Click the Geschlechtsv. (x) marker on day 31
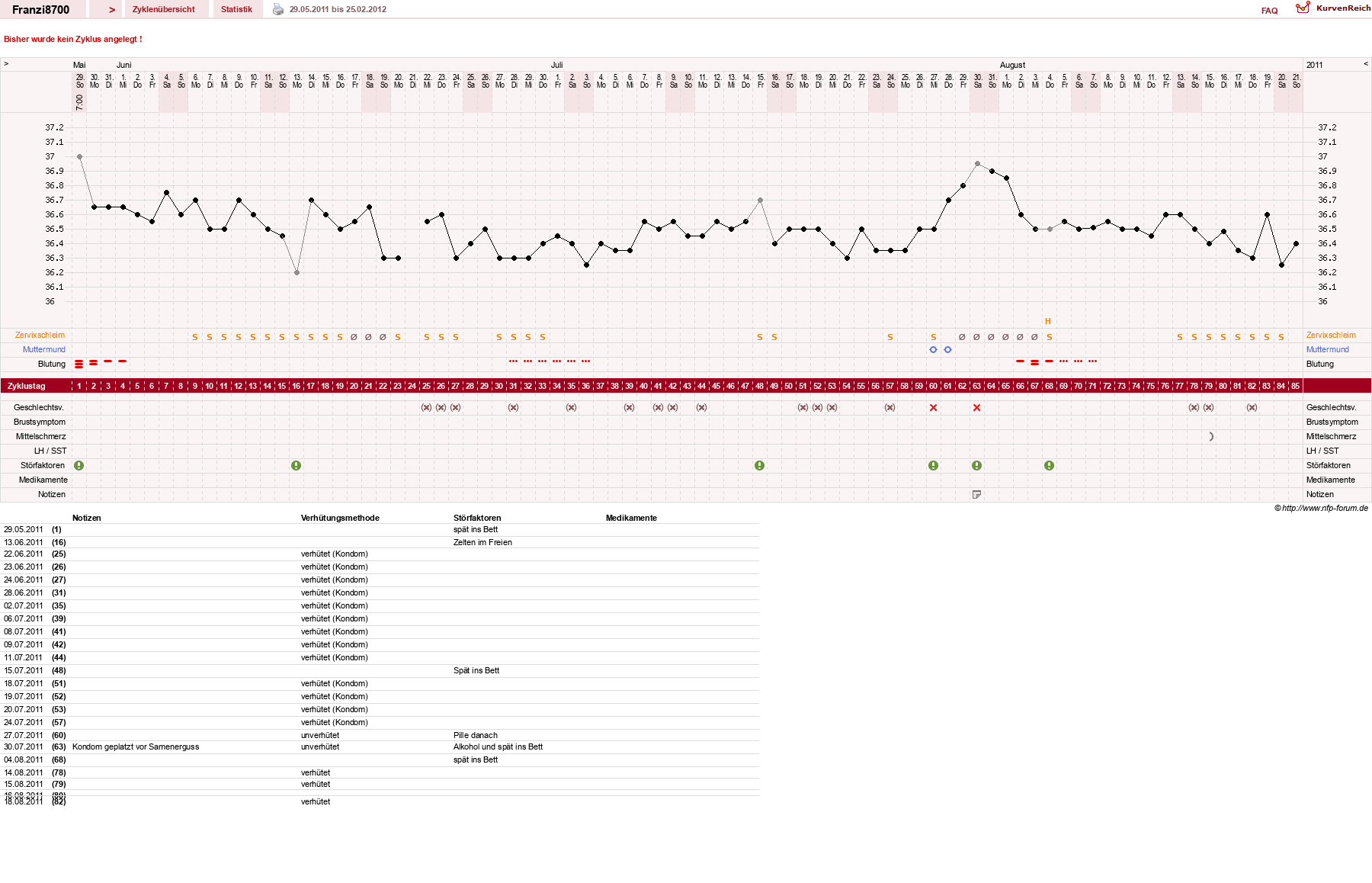The image size is (1372, 883). tap(513, 407)
